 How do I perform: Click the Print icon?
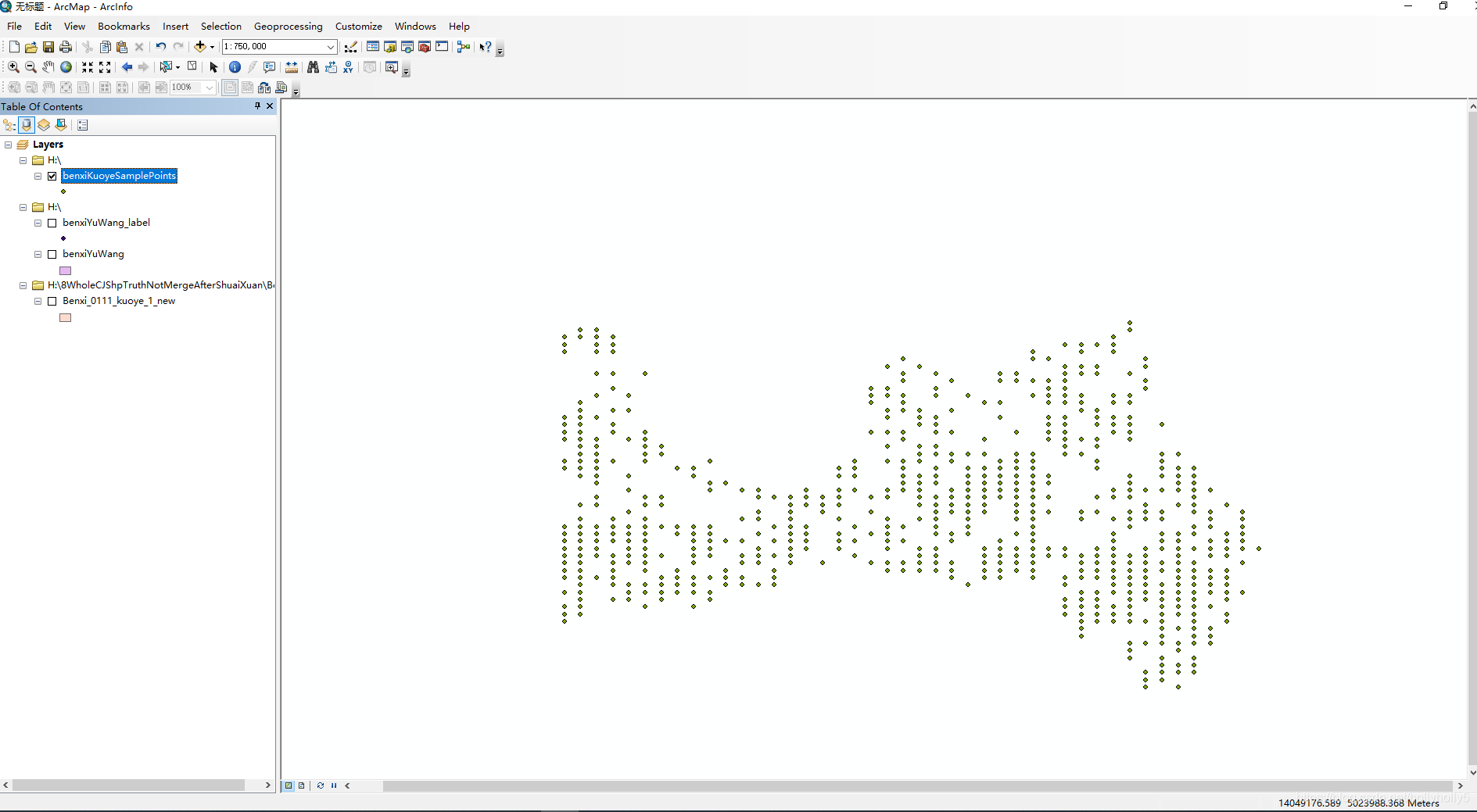[66, 47]
